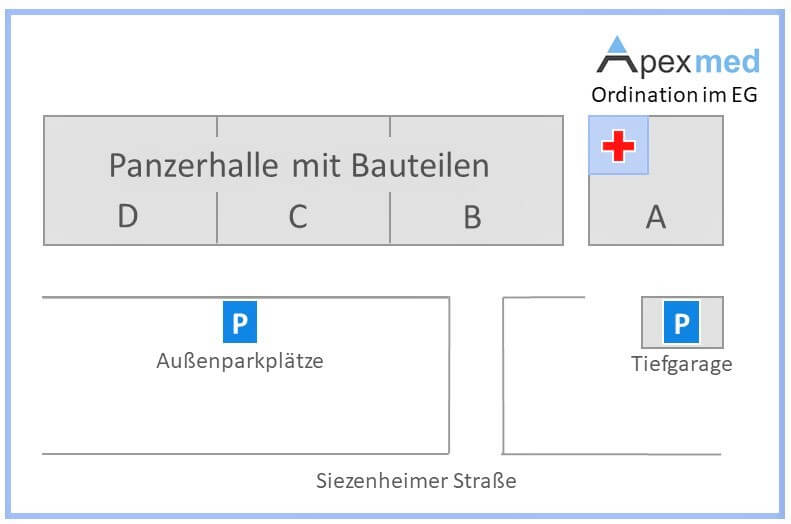Click the lower divider line between D and C
The width and height of the screenshot is (791, 524).
pos(217,218)
